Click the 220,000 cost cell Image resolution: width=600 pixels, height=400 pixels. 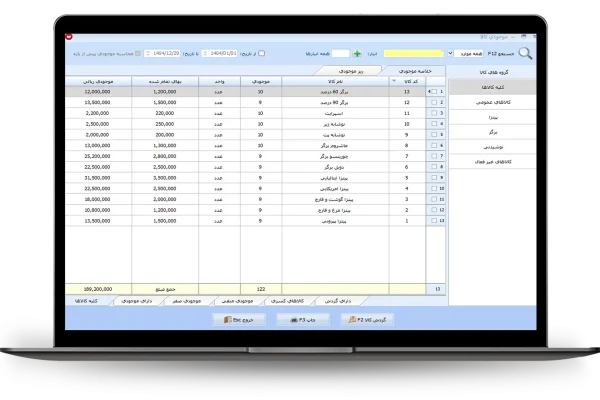click(x=165, y=113)
